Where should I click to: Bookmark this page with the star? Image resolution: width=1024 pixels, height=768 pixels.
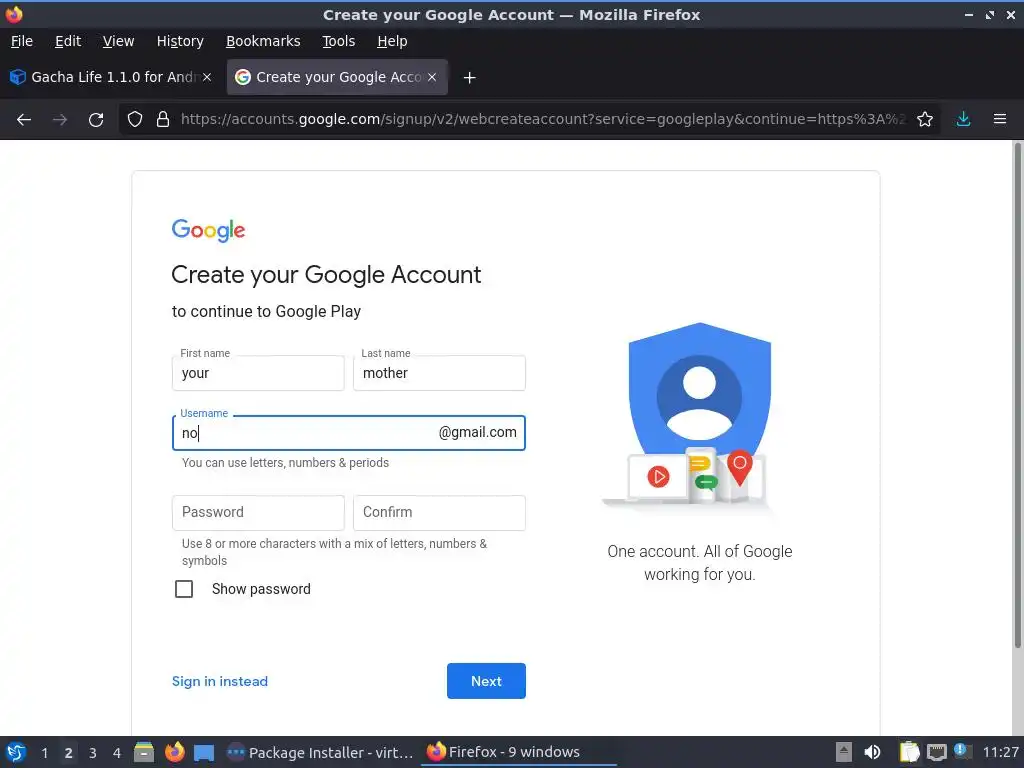(x=925, y=120)
